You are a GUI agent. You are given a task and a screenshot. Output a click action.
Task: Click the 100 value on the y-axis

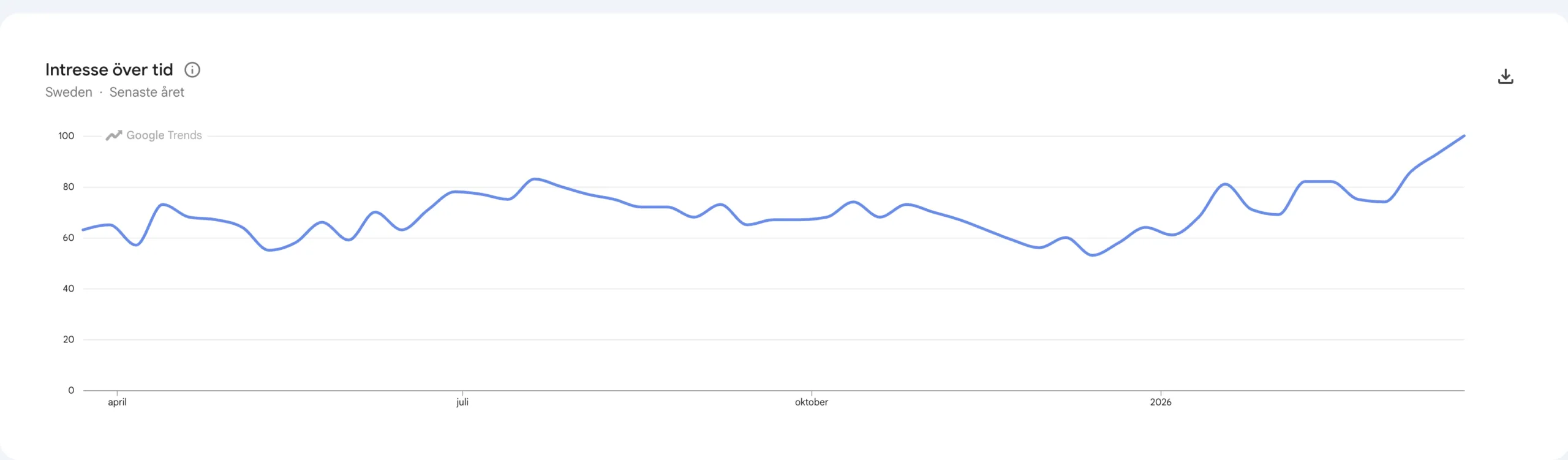[66, 136]
